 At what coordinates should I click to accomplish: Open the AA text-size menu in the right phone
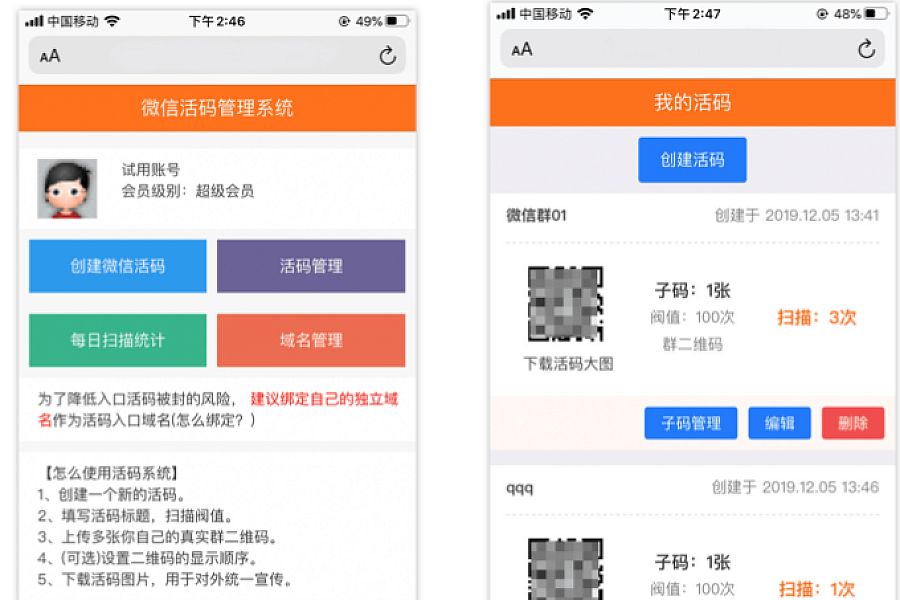(x=522, y=50)
